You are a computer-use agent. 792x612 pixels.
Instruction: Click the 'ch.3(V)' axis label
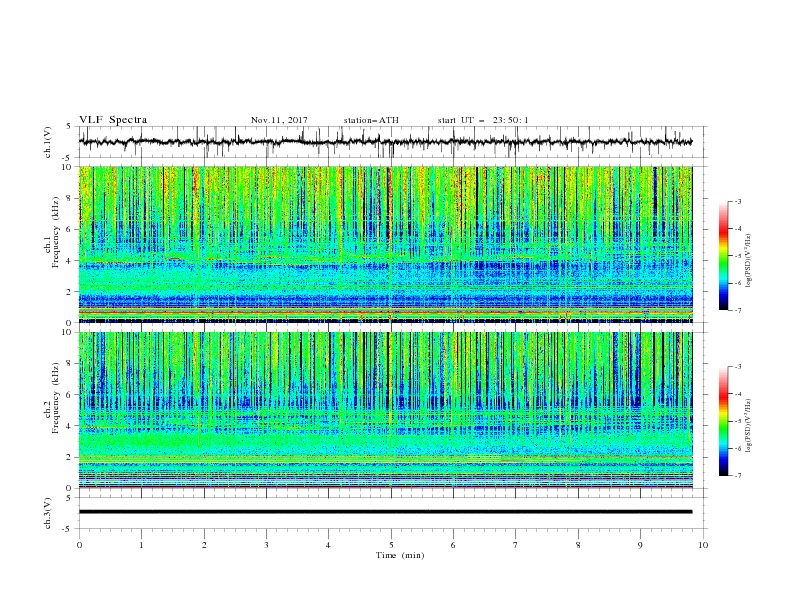(48, 513)
